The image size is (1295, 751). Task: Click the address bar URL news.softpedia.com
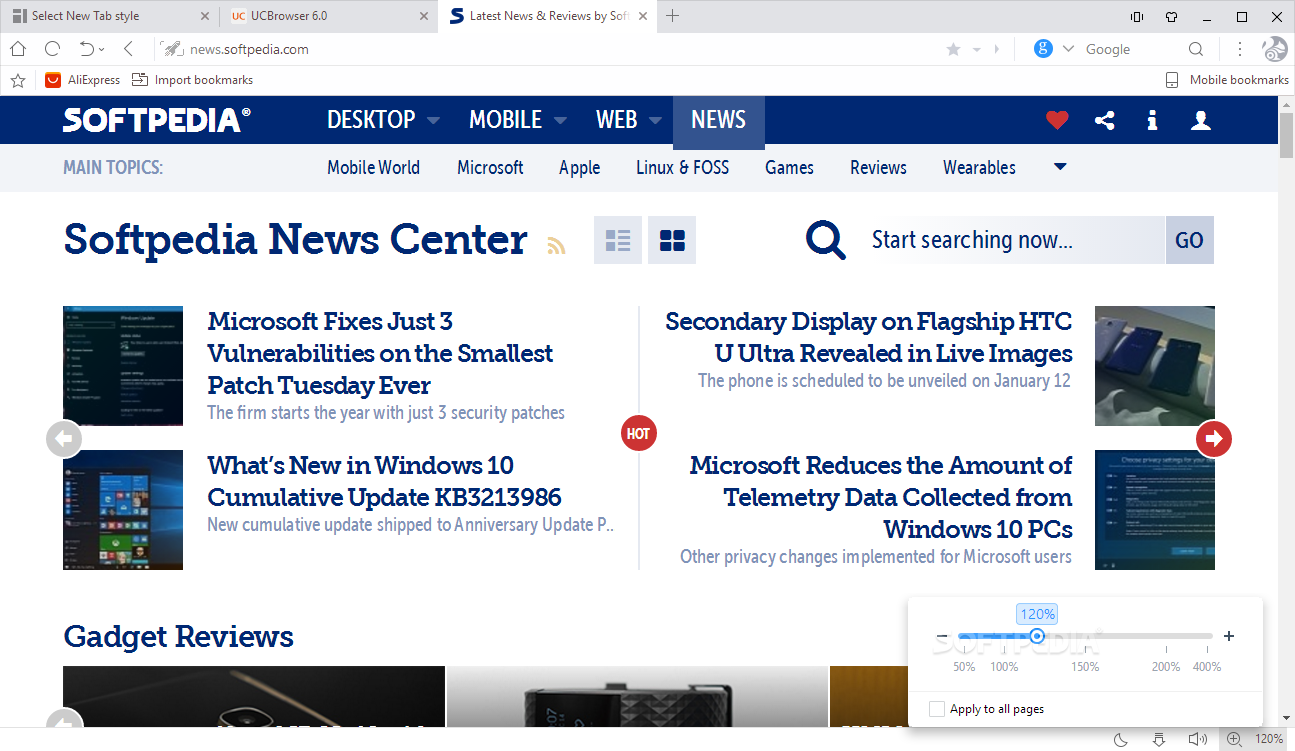tap(249, 49)
